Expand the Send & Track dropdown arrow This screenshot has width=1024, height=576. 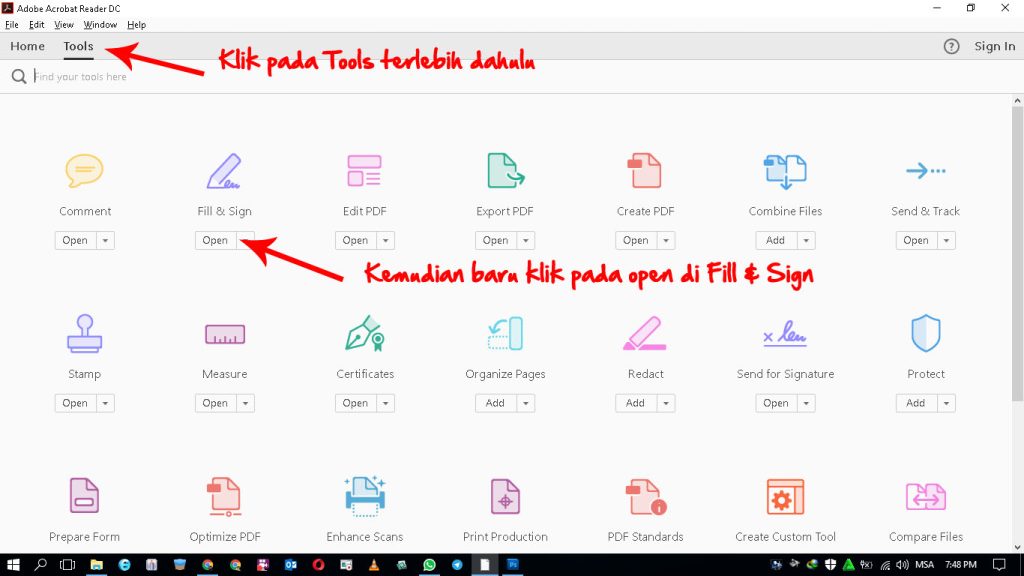click(x=946, y=240)
